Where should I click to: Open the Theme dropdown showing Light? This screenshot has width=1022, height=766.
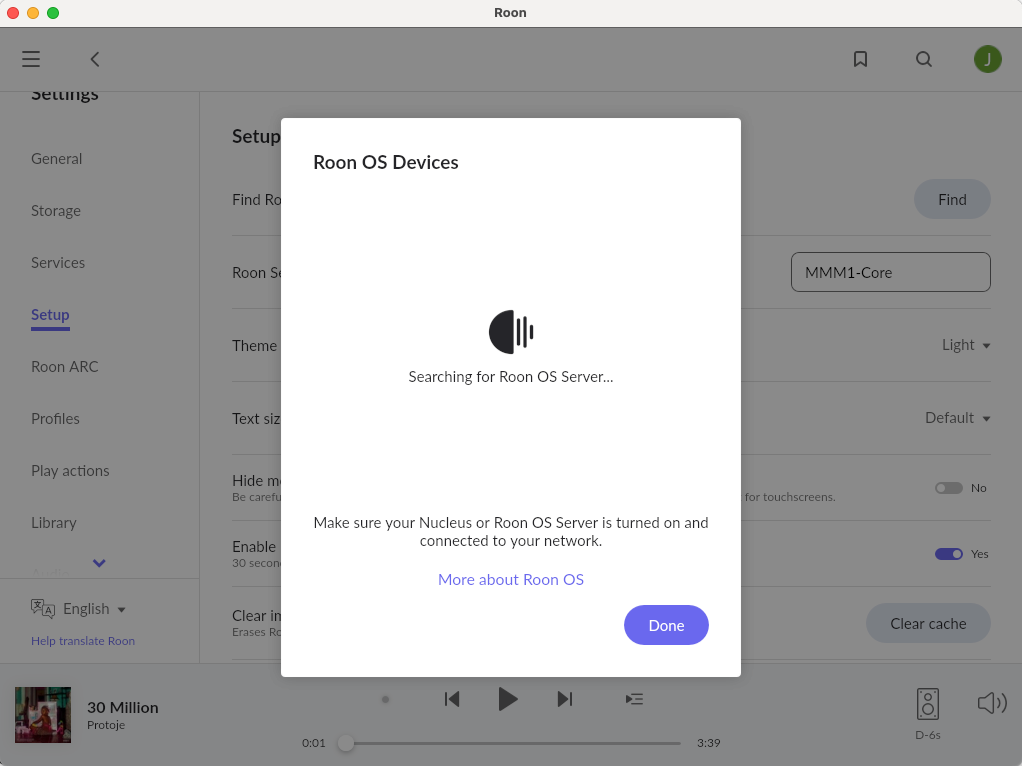point(966,345)
